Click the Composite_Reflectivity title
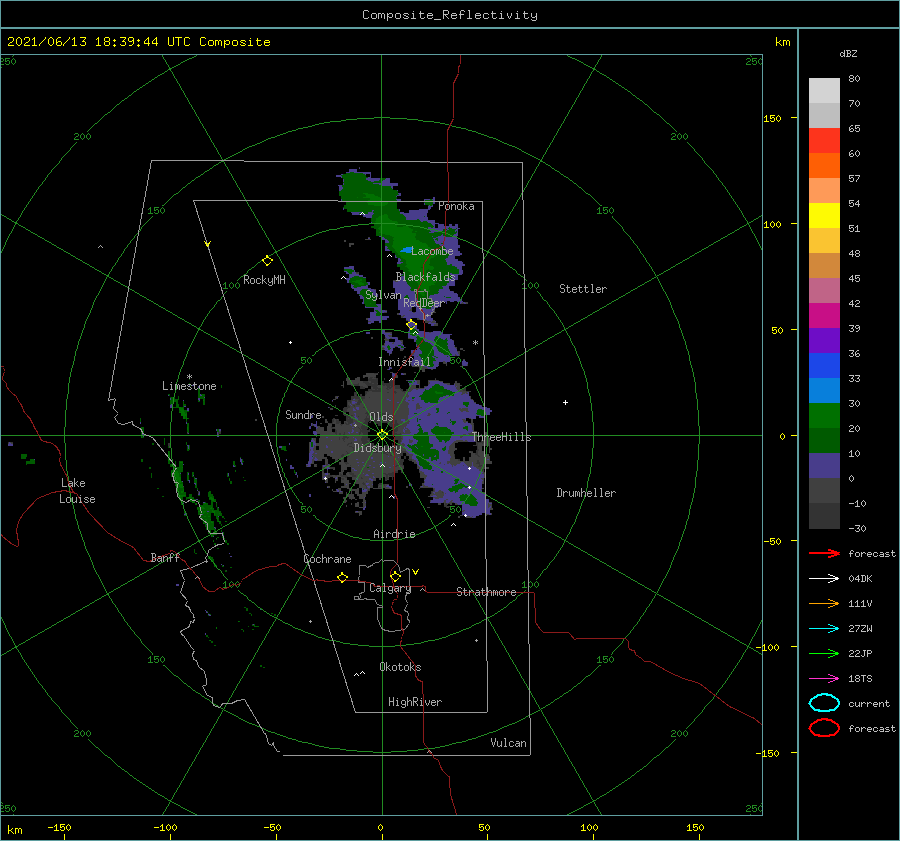The width and height of the screenshot is (900, 841). pyautogui.click(x=450, y=15)
